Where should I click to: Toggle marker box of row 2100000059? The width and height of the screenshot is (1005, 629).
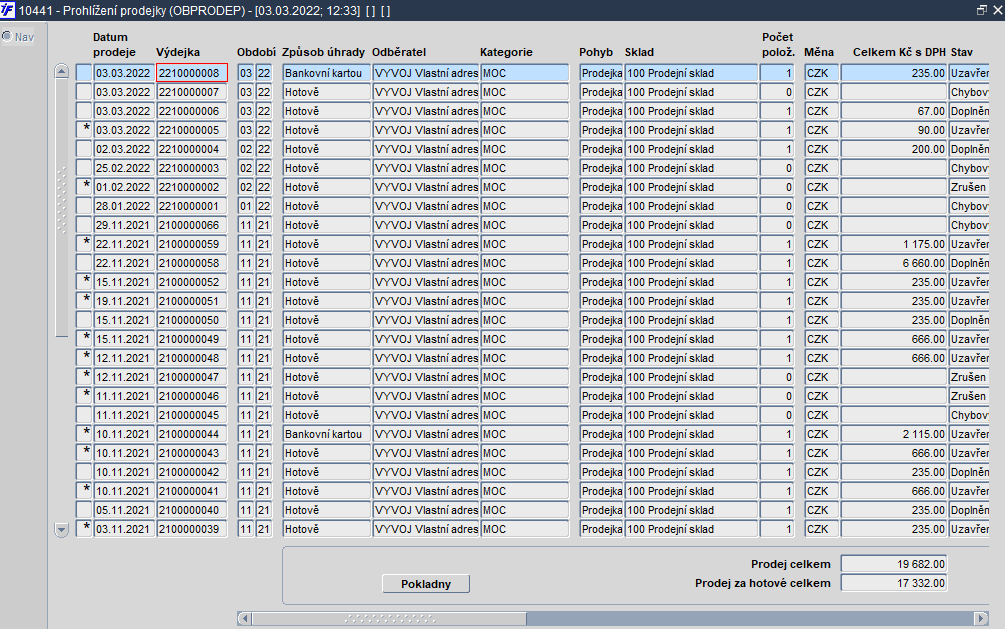click(84, 244)
